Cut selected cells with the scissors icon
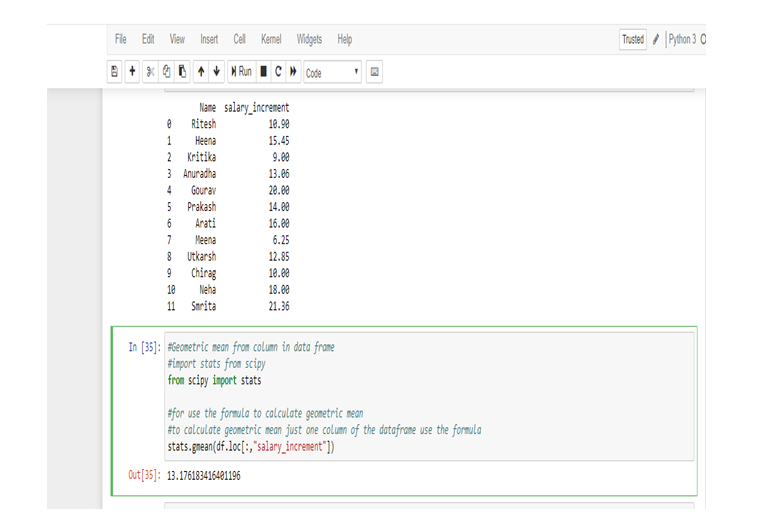 pos(150,72)
